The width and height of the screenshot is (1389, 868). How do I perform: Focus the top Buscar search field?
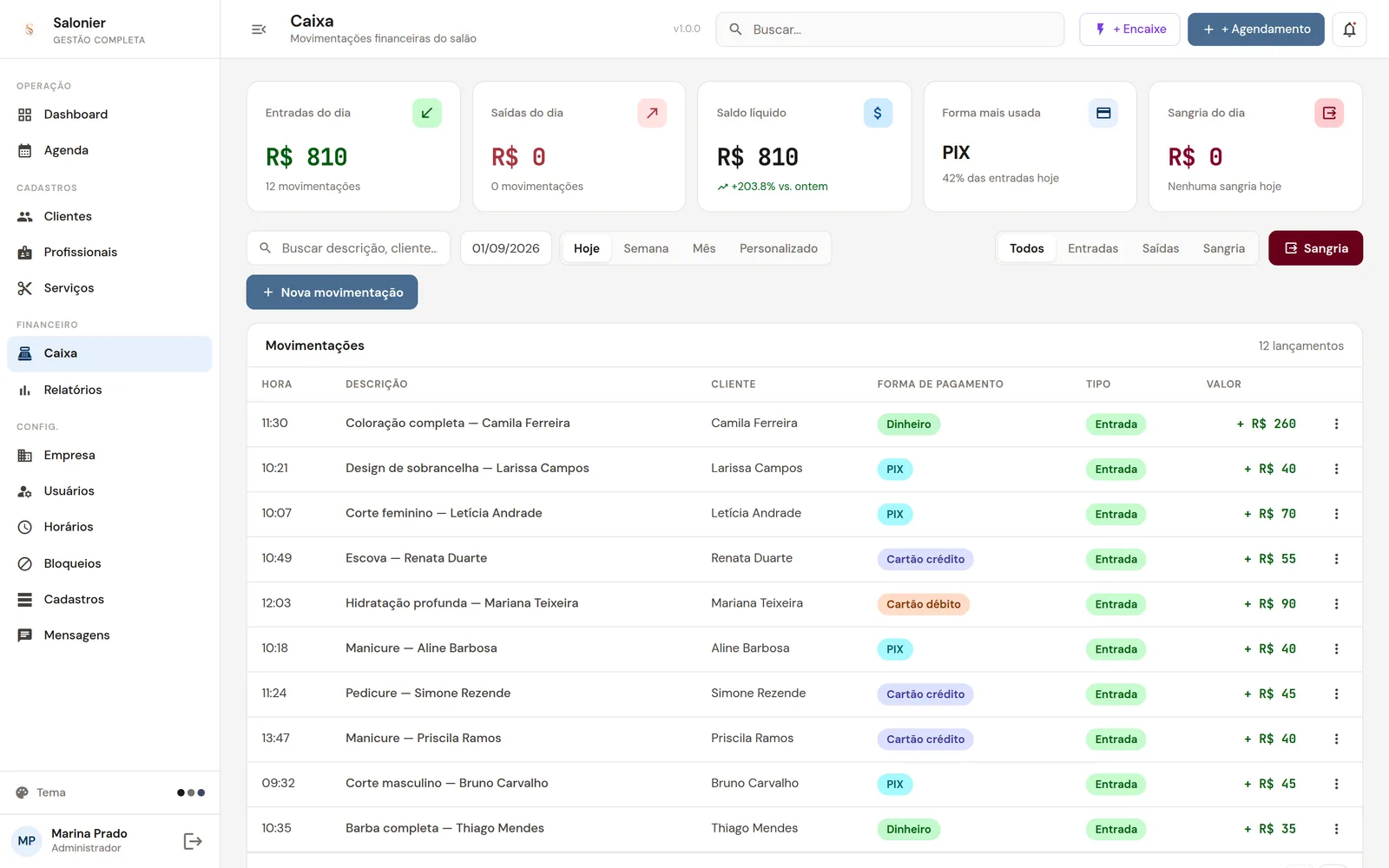890,30
